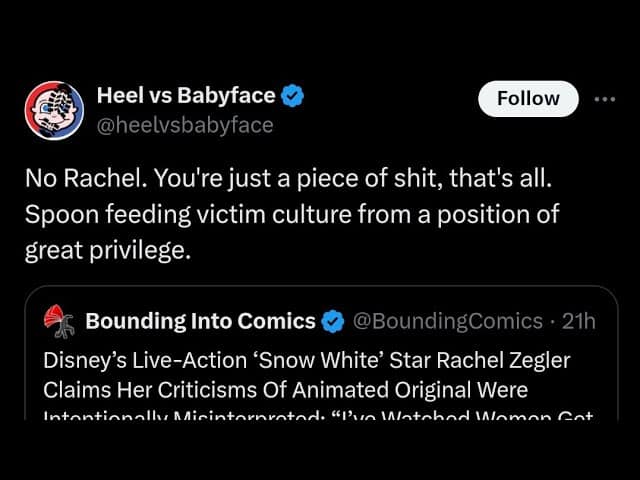The width and height of the screenshot is (640, 480).
Task: Click the words "great privilege" in tweet
Action: pyautogui.click(x=107, y=250)
